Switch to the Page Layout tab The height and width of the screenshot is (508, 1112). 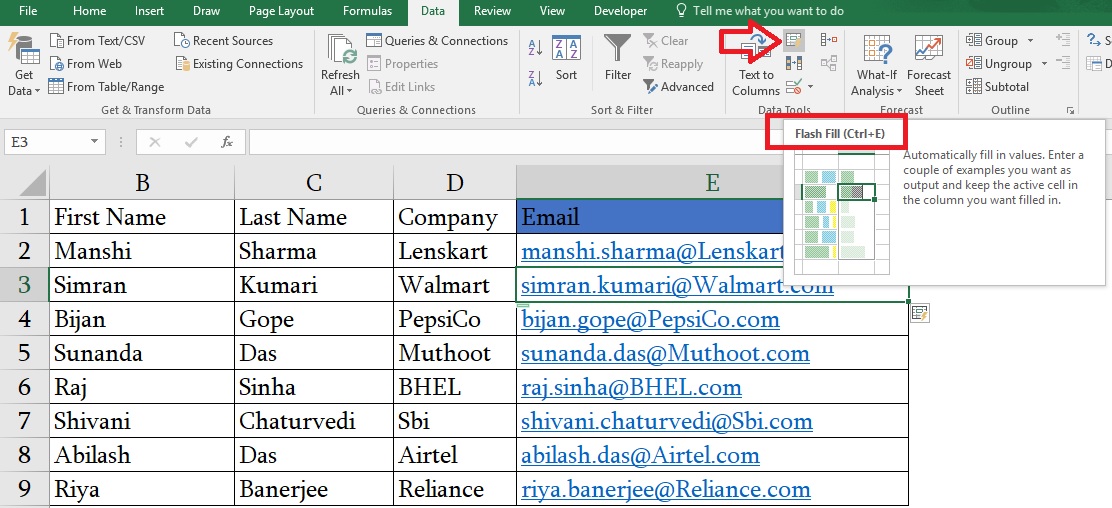[282, 11]
